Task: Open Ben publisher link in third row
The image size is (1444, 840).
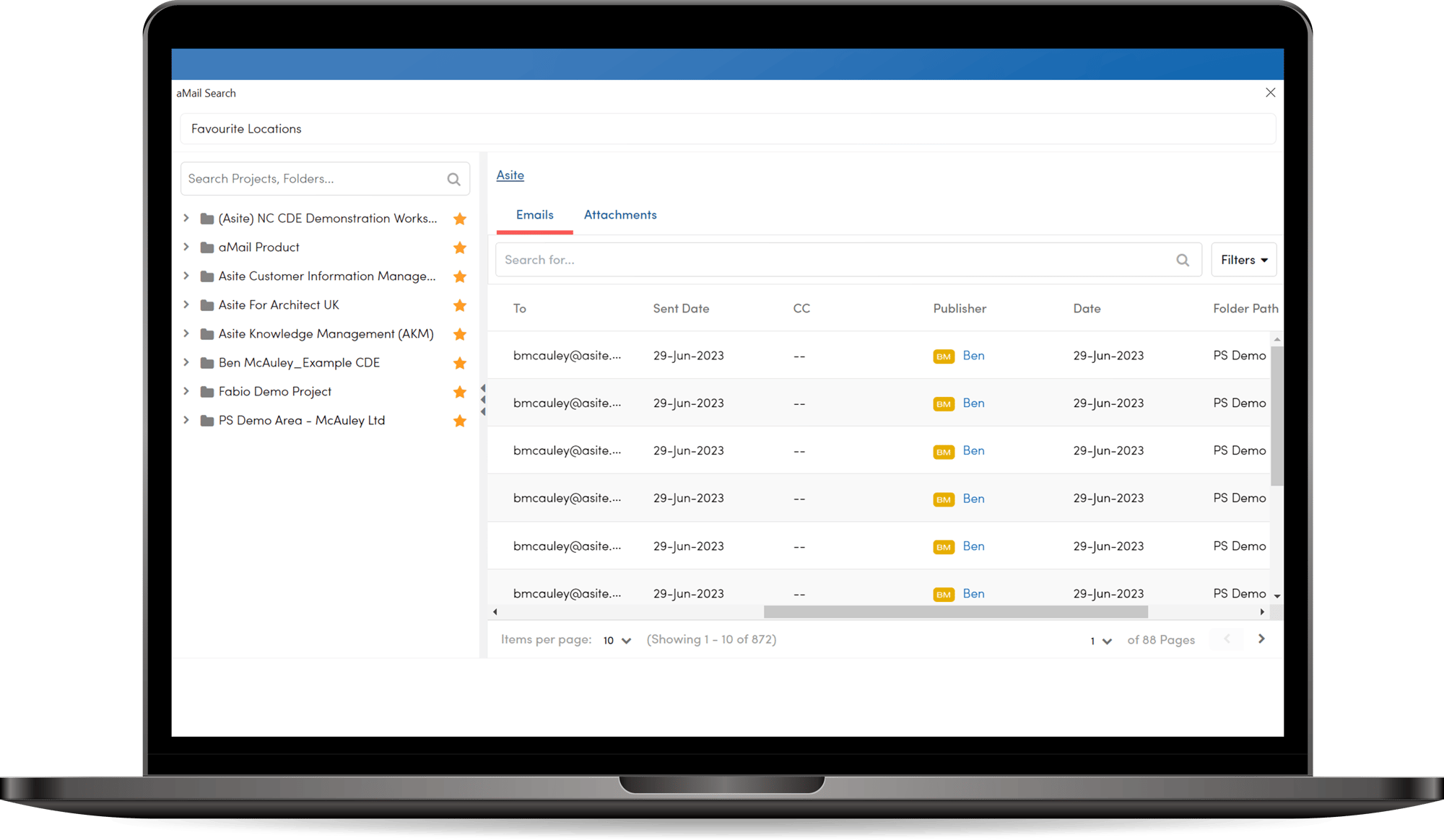Action: [x=973, y=451]
